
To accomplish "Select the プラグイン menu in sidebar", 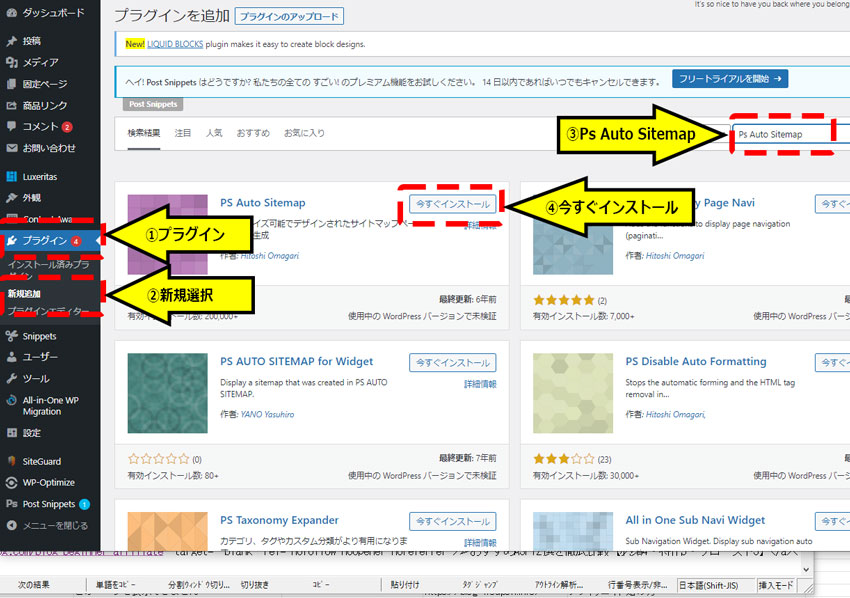I will point(50,241).
